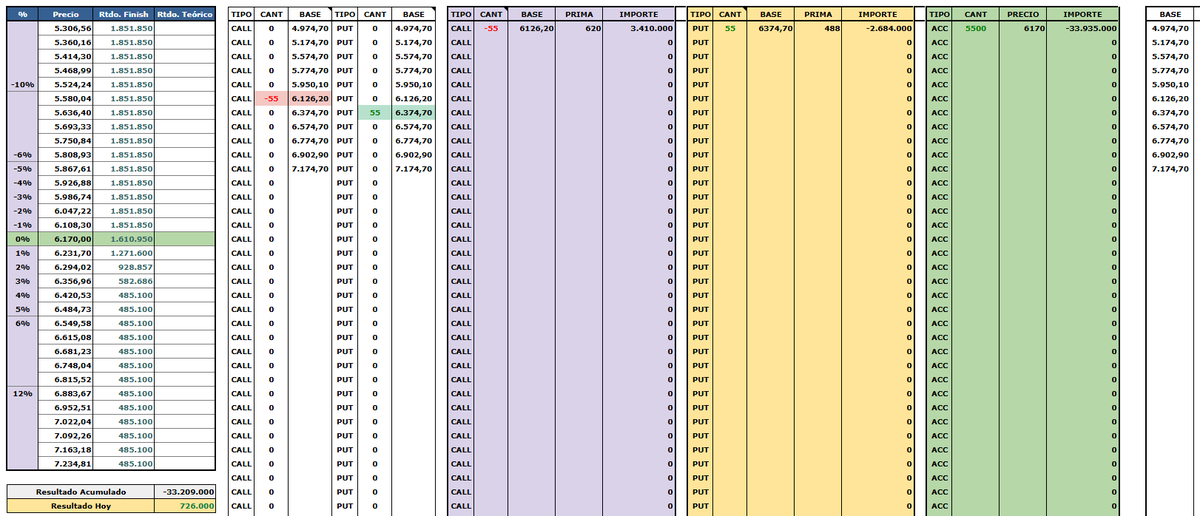Select the Rtdo. Teórico column header
This screenshot has height=516, width=1200.
coord(185,15)
